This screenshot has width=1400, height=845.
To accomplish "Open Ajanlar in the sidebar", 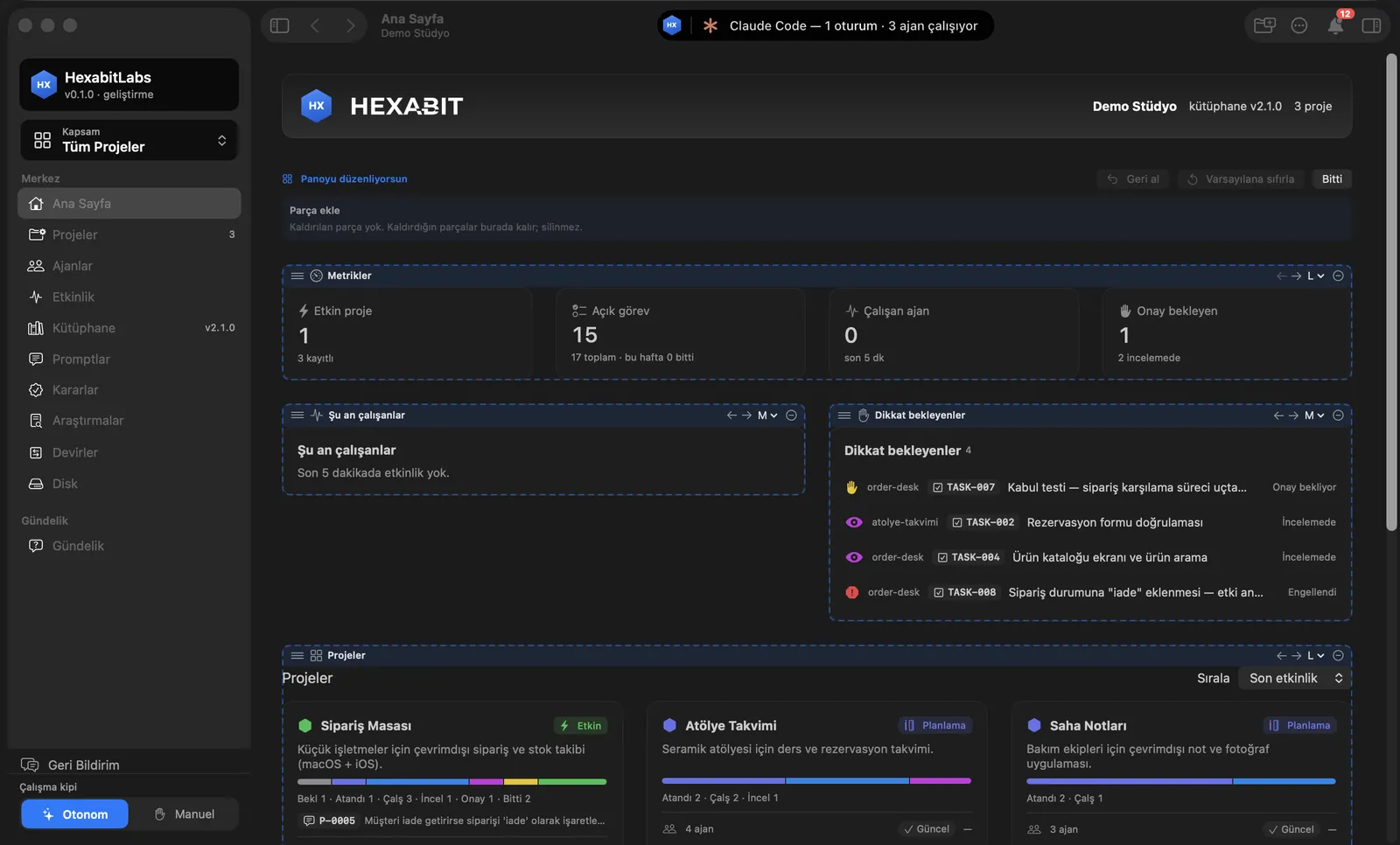I will pyautogui.click(x=129, y=266).
